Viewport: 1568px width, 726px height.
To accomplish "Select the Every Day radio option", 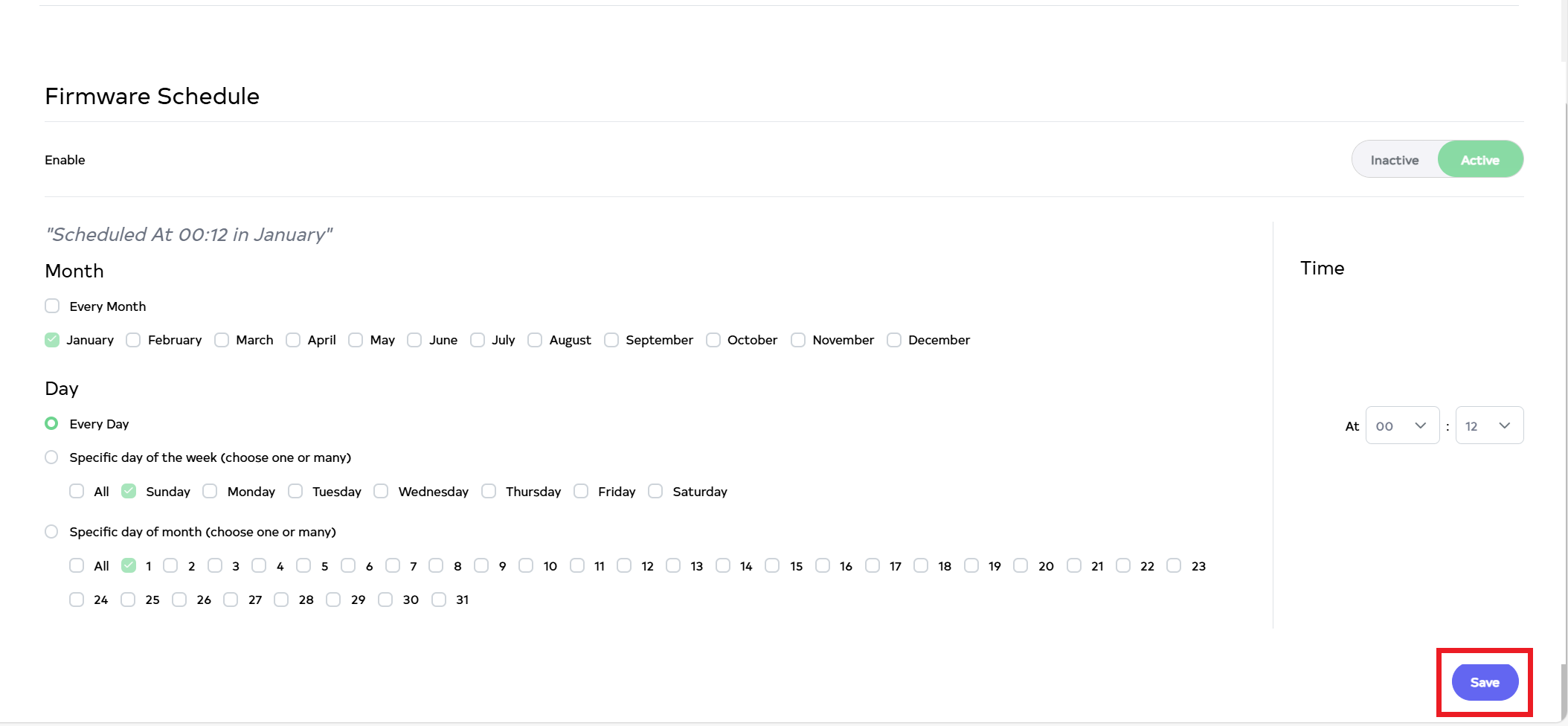I will (x=51, y=423).
